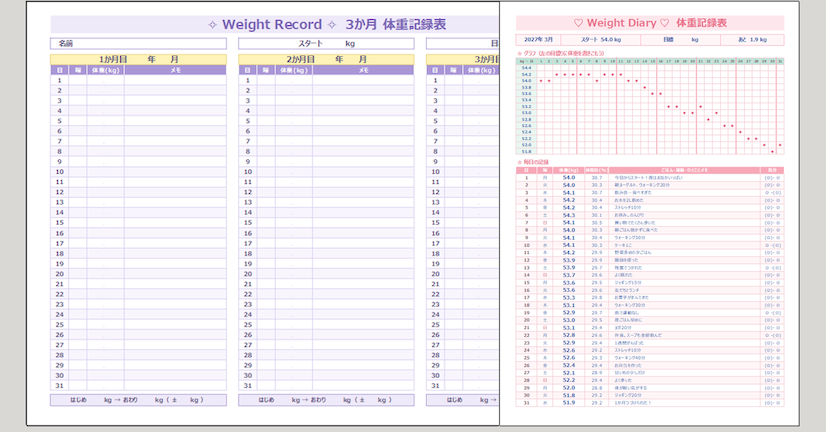Click day 29 body fat 28.8 value
Screen dimensions: 826x432
596,388
